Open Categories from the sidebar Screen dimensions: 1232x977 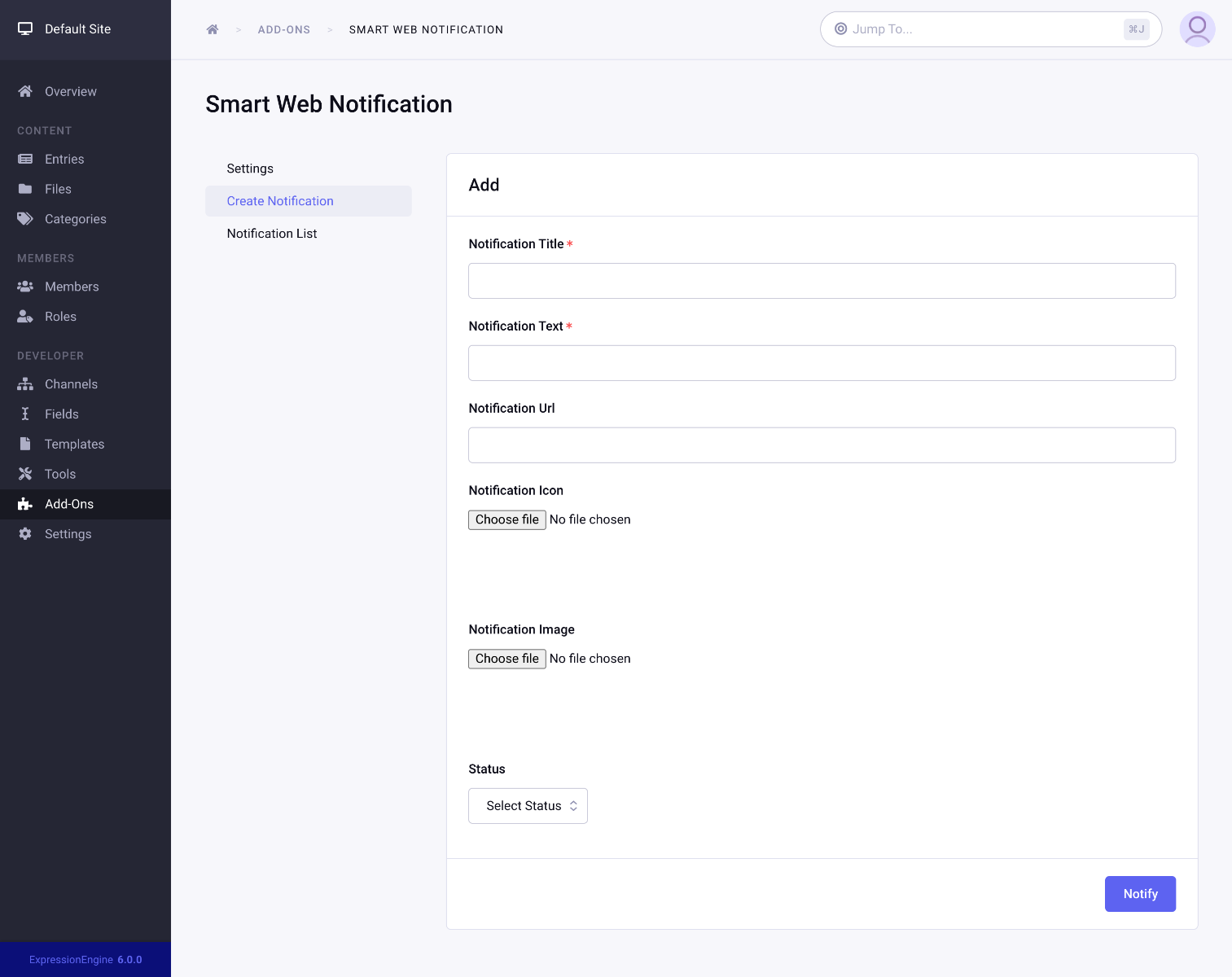click(x=75, y=219)
